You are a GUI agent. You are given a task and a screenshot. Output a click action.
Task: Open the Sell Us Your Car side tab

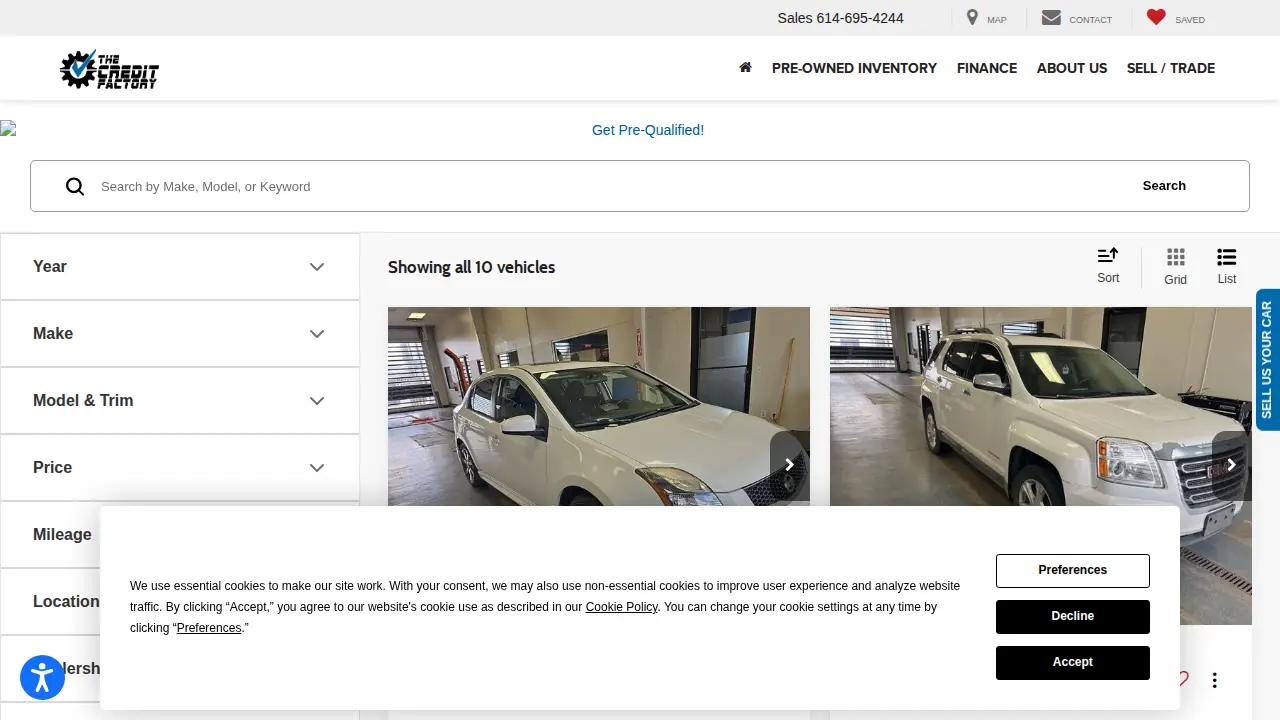tap(1267, 360)
